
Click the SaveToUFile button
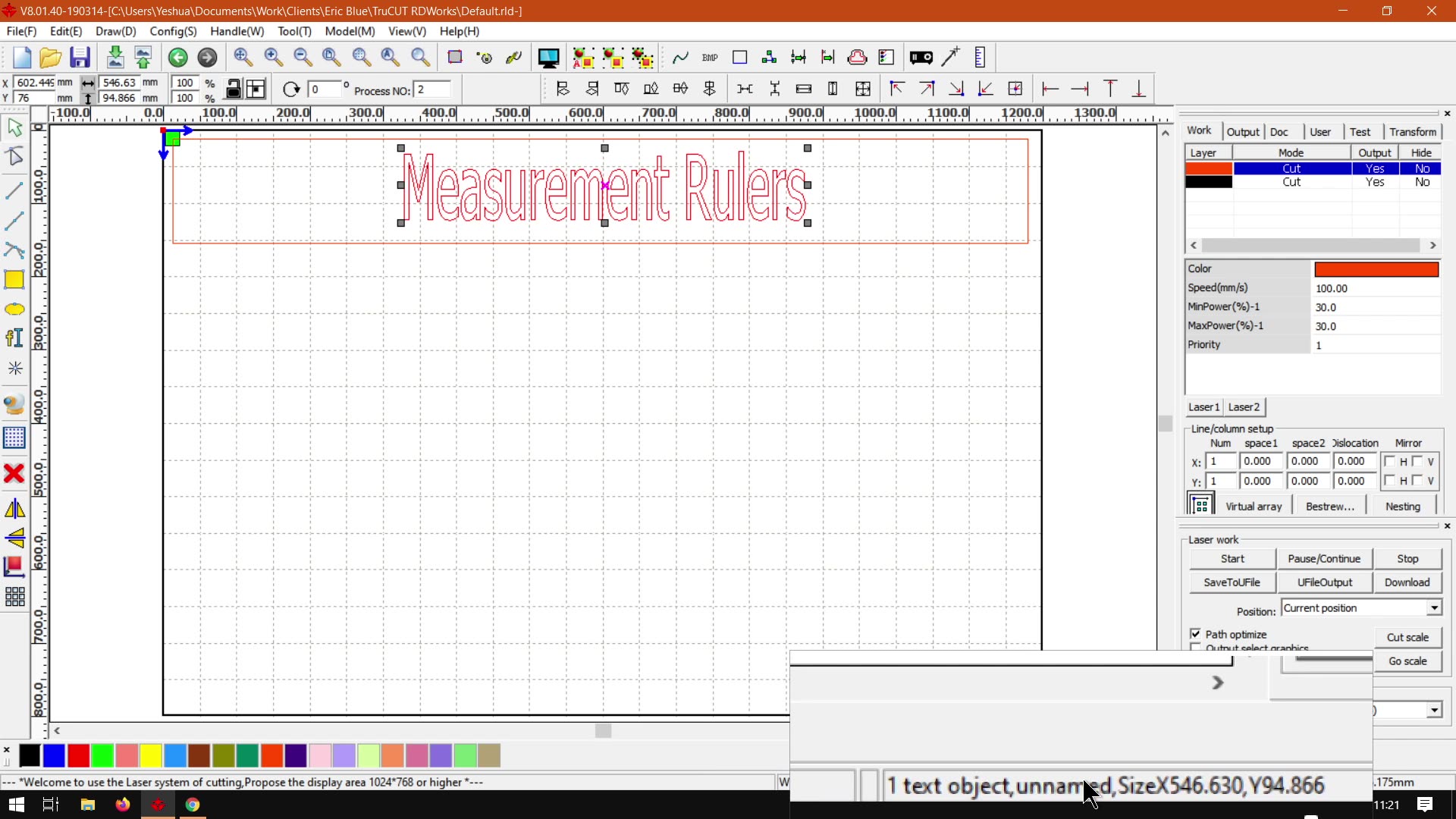1232,582
